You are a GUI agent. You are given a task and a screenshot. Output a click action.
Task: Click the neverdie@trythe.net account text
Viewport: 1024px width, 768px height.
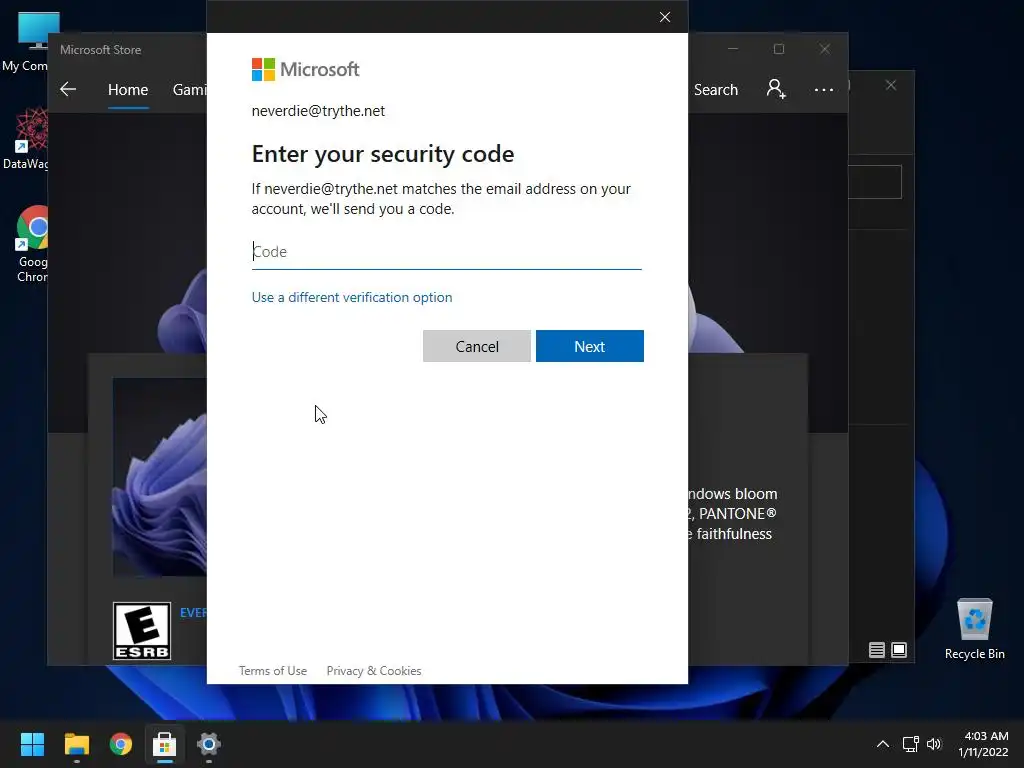pos(318,111)
